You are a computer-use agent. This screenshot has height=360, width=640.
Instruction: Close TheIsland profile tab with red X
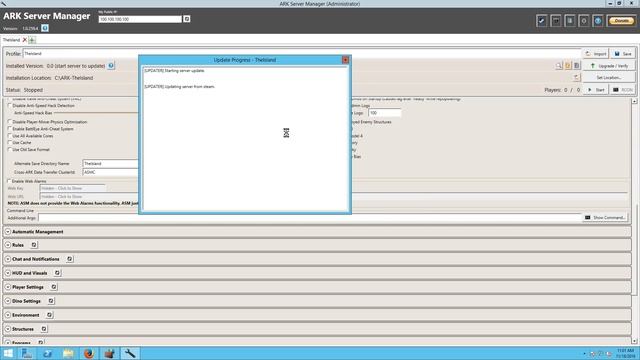point(24,40)
